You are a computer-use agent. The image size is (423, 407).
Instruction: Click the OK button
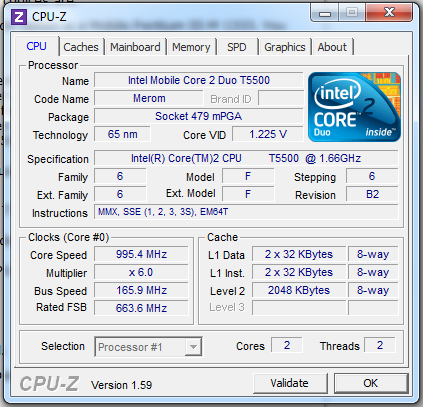point(371,383)
